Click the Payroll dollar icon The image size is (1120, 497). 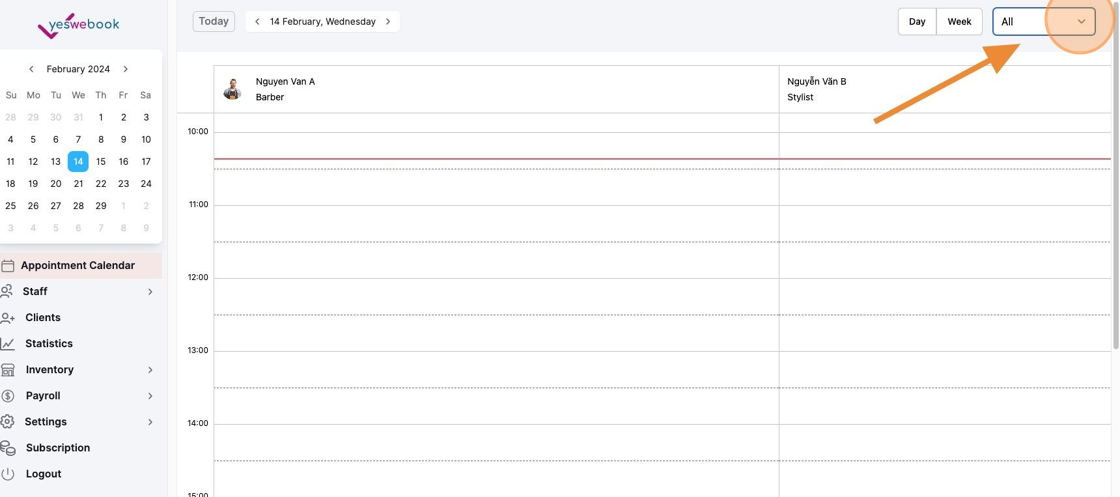(x=7, y=396)
